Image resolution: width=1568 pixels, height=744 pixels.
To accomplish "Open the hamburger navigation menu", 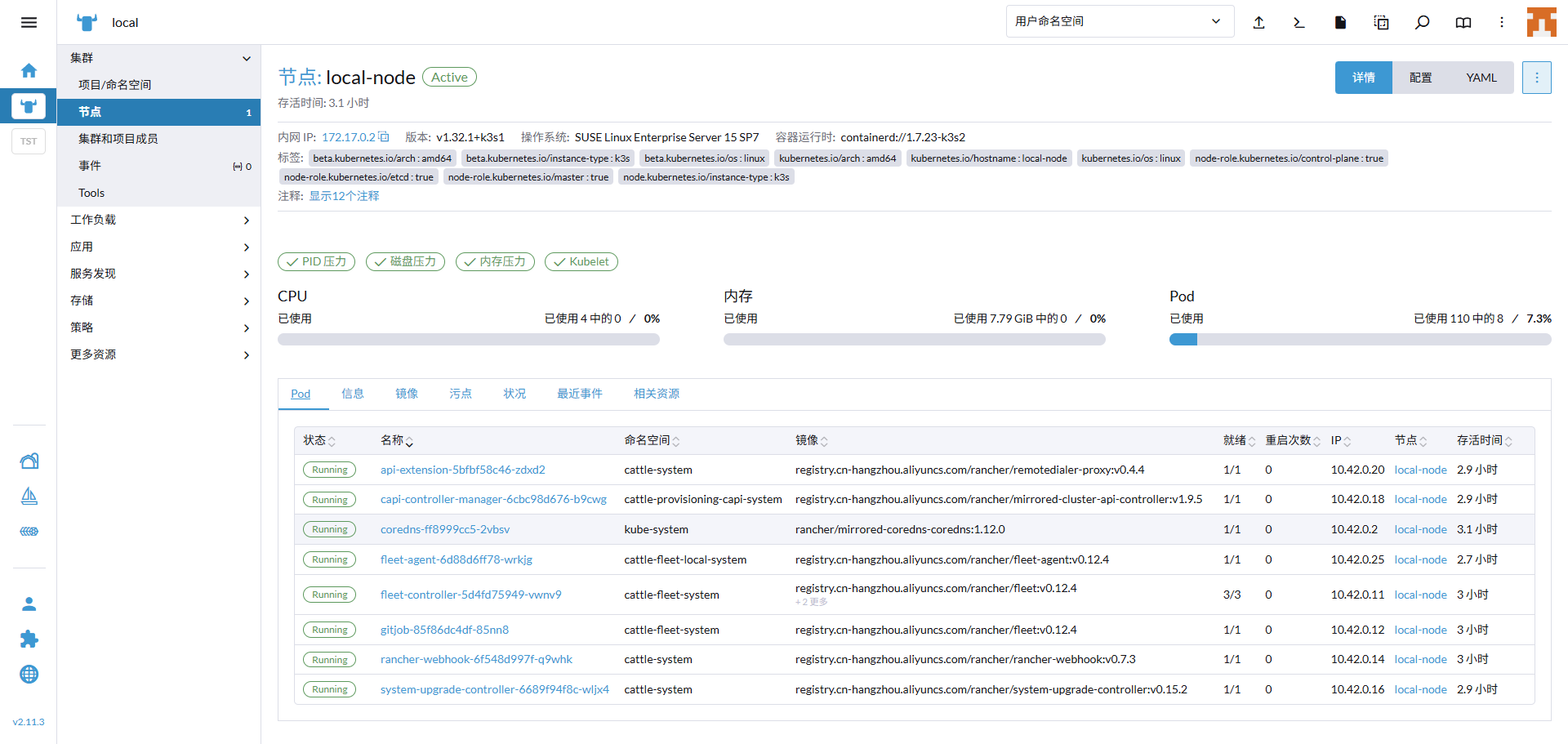I will [29, 23].
